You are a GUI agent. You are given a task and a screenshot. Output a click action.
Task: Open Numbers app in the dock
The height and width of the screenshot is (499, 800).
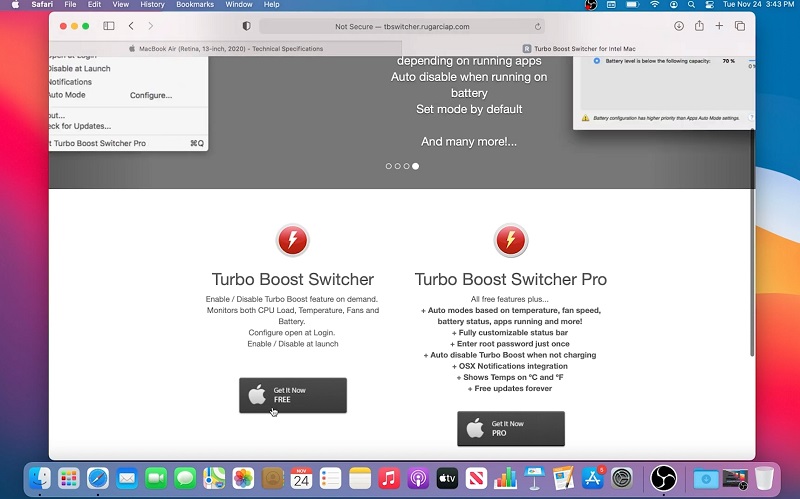(505, 479)
